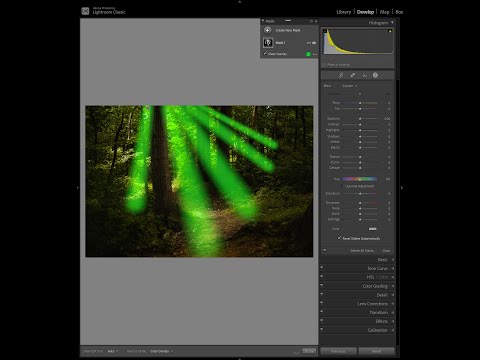Viewport: 480px width, 360px height.
Task: Open the Effect Custom preset dropdown
Action: [x=349, y=86]
